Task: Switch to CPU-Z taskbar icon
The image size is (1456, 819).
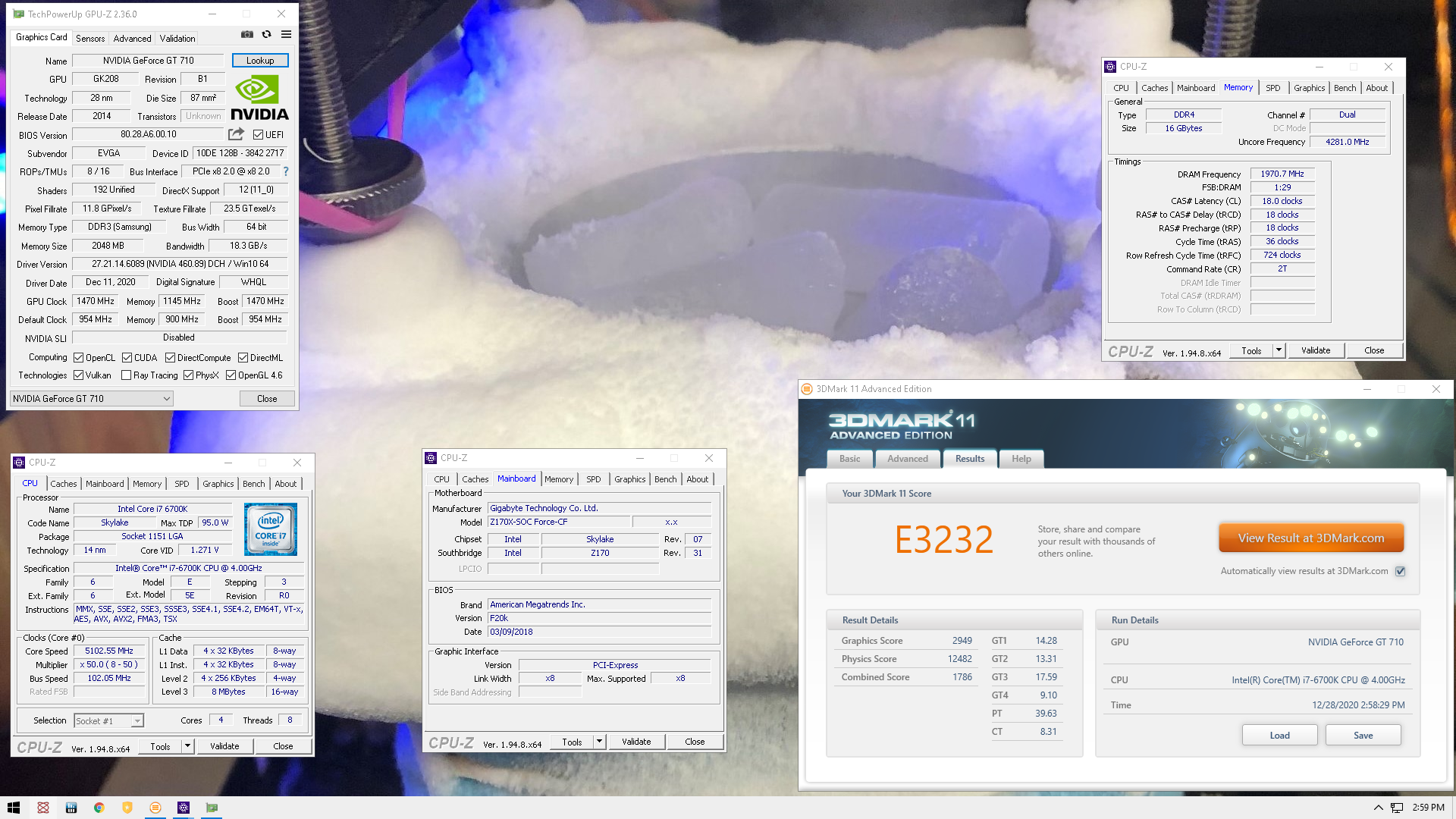Action: [x=184, y=808]
